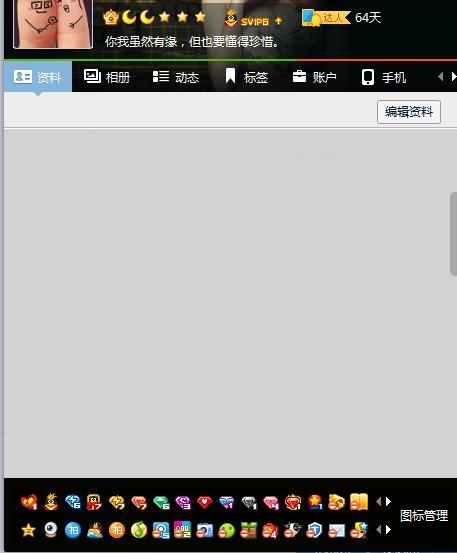Open the 标签 tags tab
457x553 pixels.
pos(246,77)
